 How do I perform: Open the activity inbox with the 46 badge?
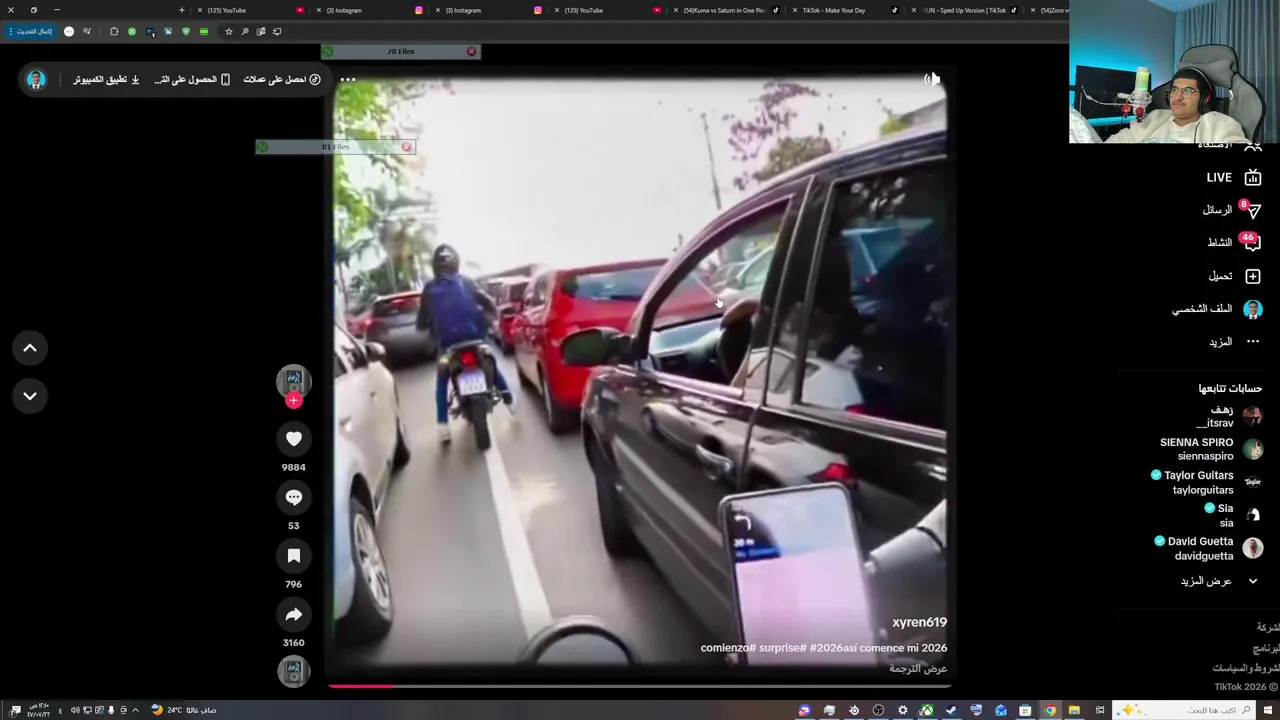[x=1234, y=242]
